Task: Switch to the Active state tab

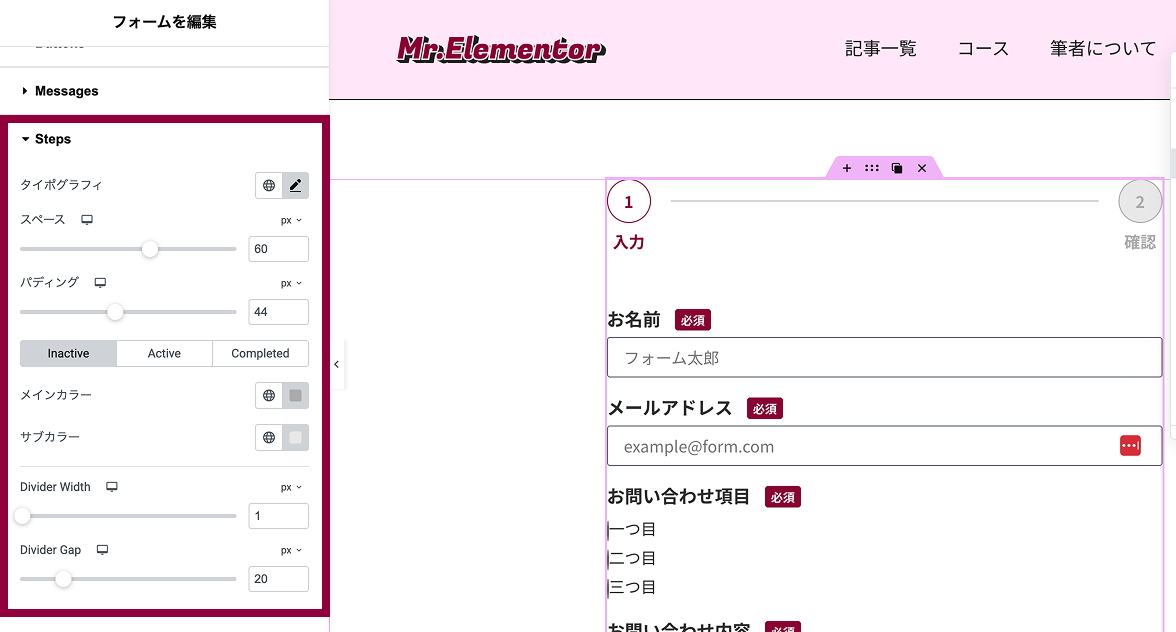Action: coord(164,354)
